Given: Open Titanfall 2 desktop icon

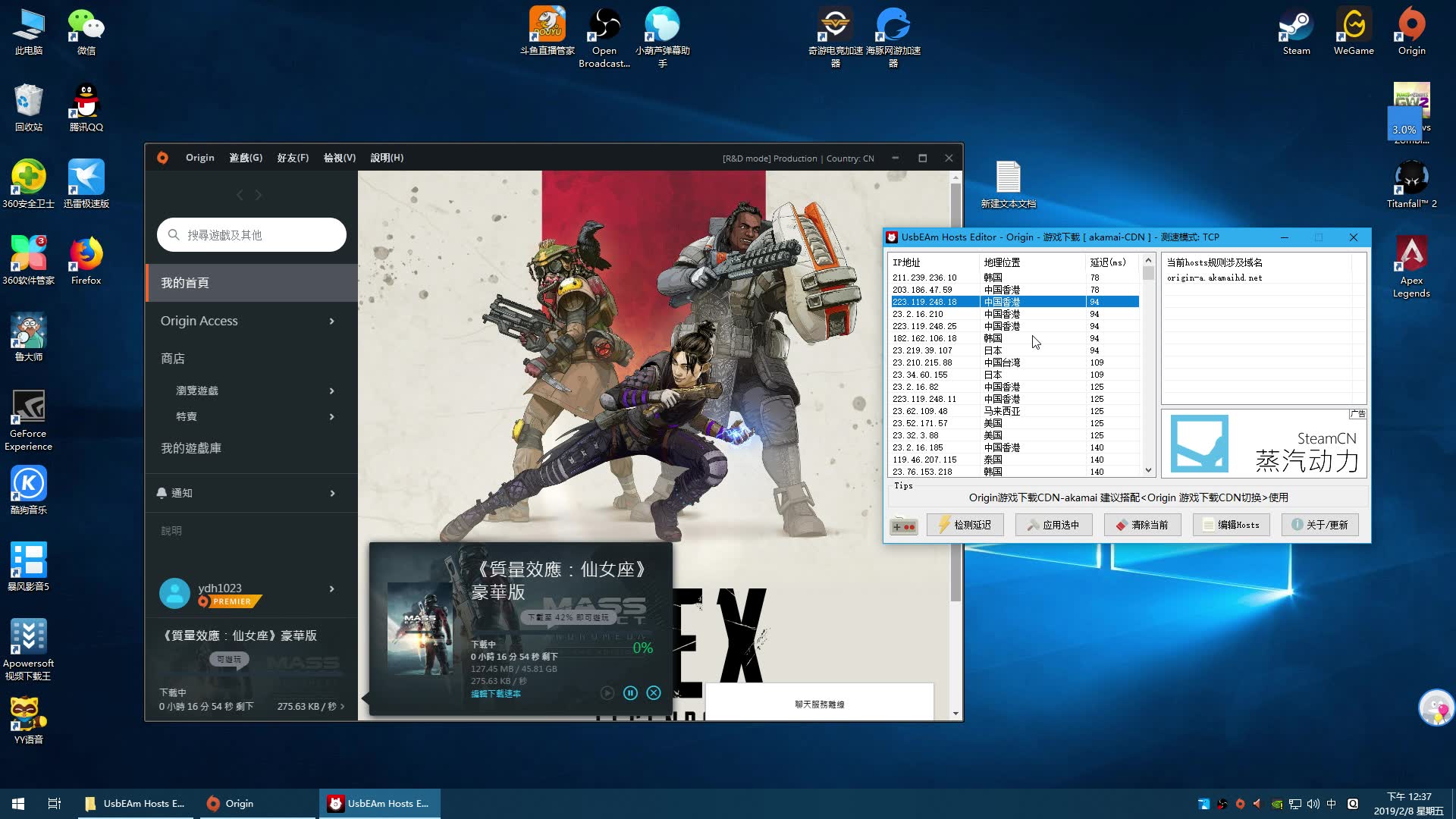Looking at the screenshot, I should pos(1411,184).
